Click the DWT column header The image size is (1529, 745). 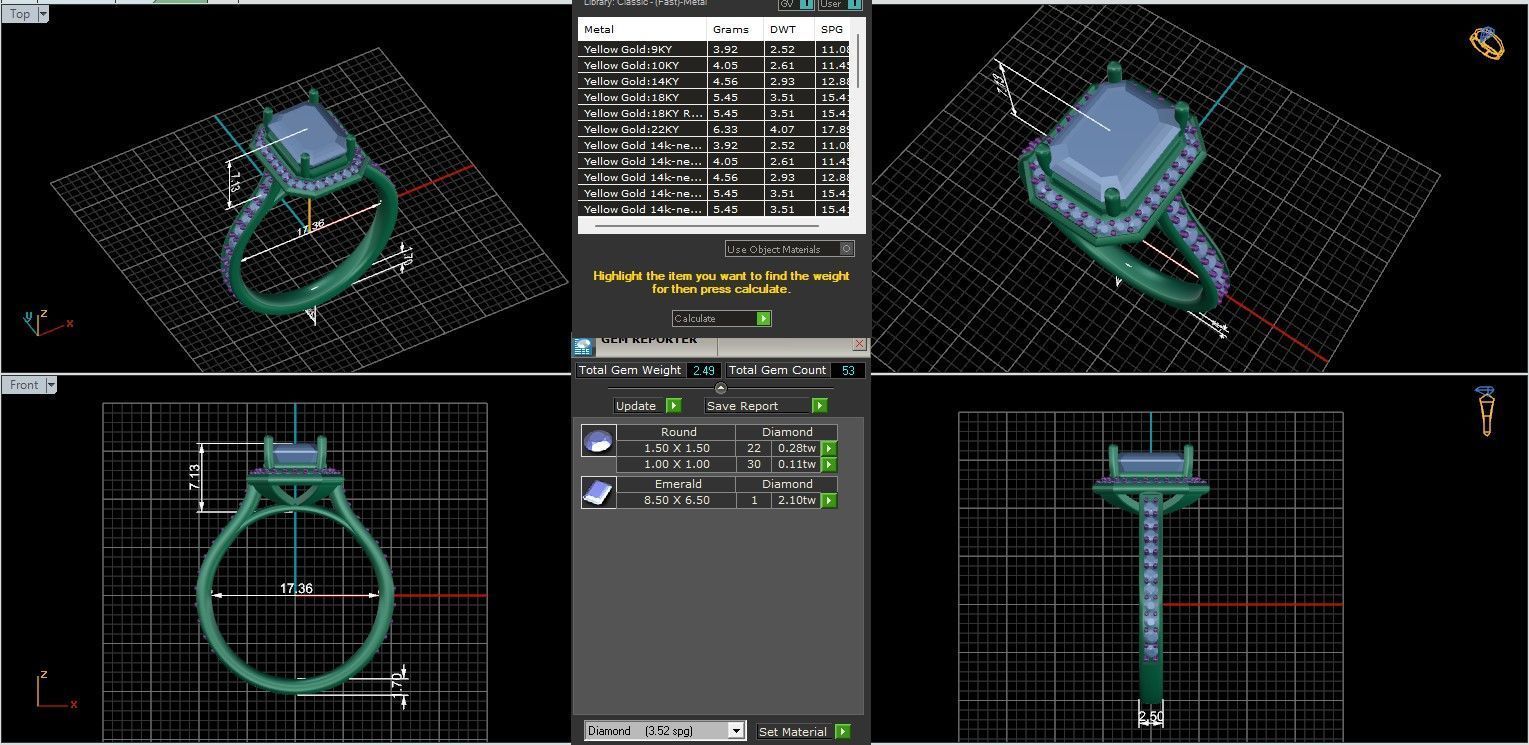pyautogui.click(x=789, y=29)
